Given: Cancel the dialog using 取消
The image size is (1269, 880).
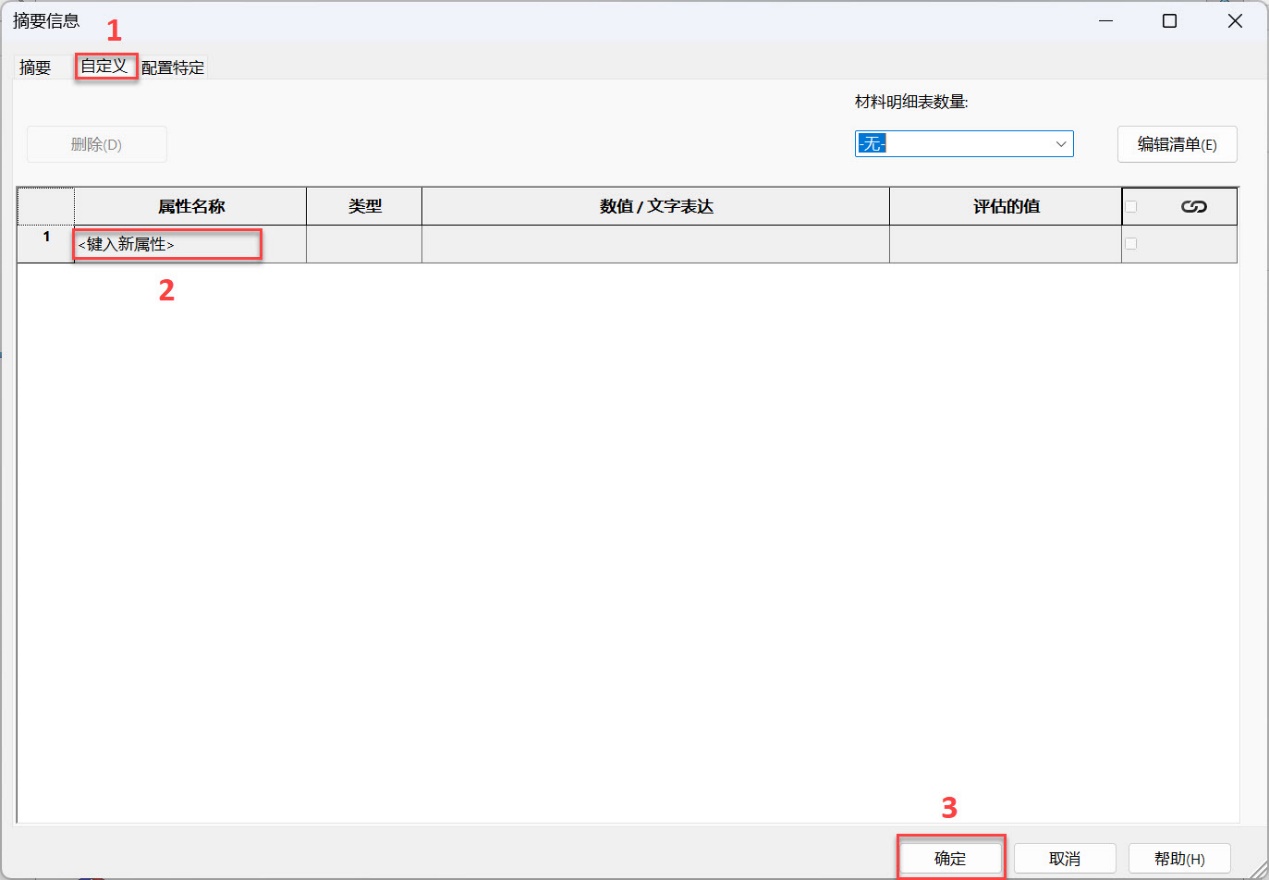Looking at the screenshot, I should pyautogui.click(x=1064, y=858).
